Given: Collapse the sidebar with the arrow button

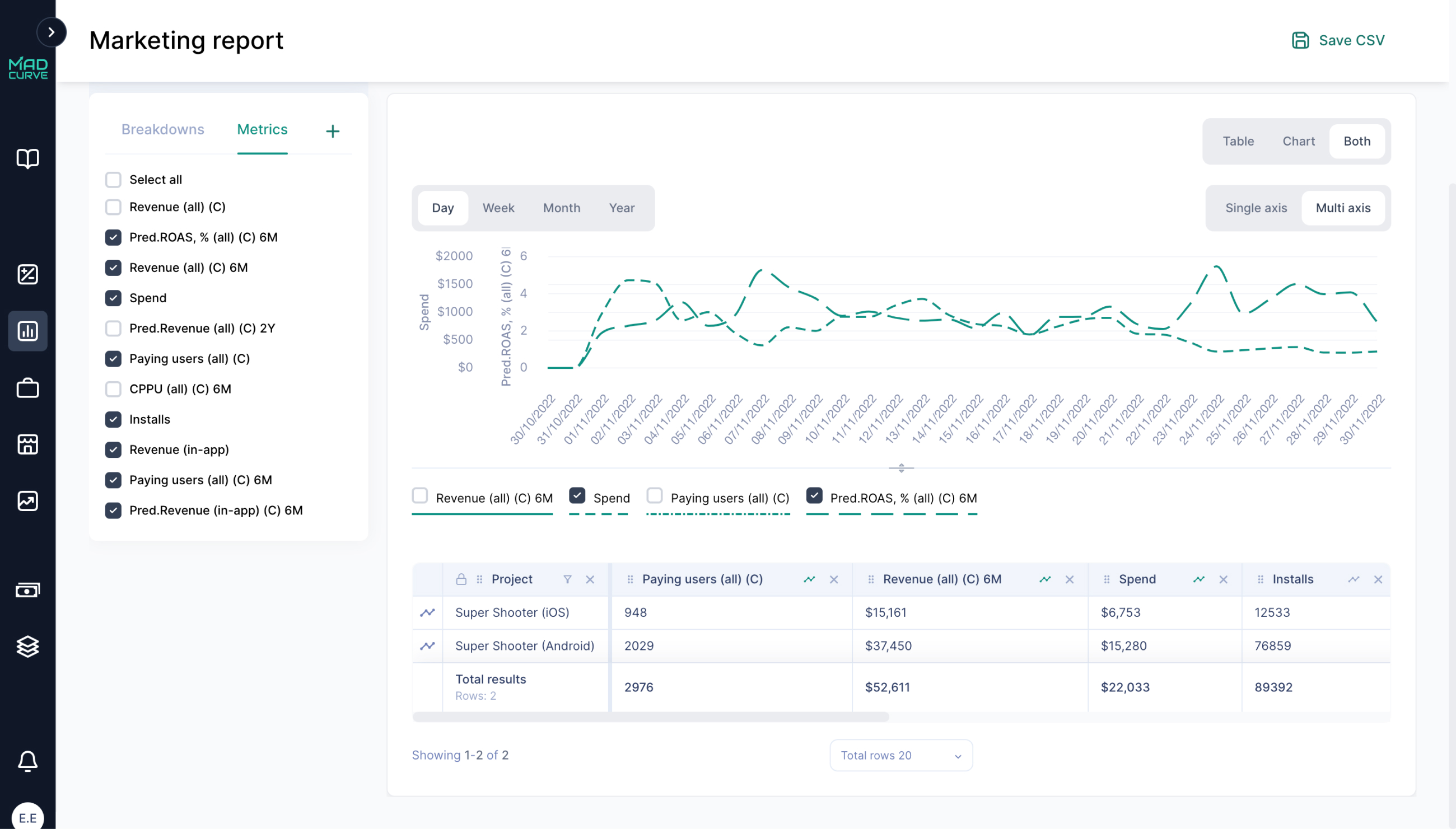Looking at the screenshot, I should (53, 32).
